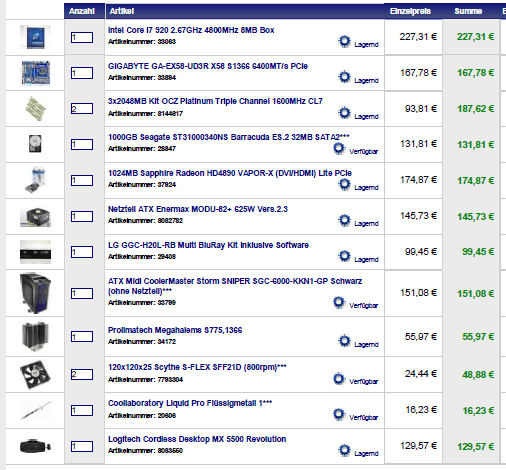Open Logitech keyboard and mouse thumbnail
This screenshot has width=506, height=470.
pyautogui.click(x=35, y=446)
